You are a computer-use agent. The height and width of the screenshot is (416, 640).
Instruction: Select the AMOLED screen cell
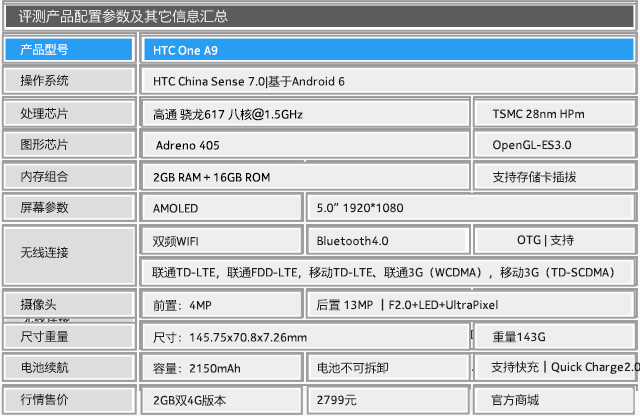[220, 208]
